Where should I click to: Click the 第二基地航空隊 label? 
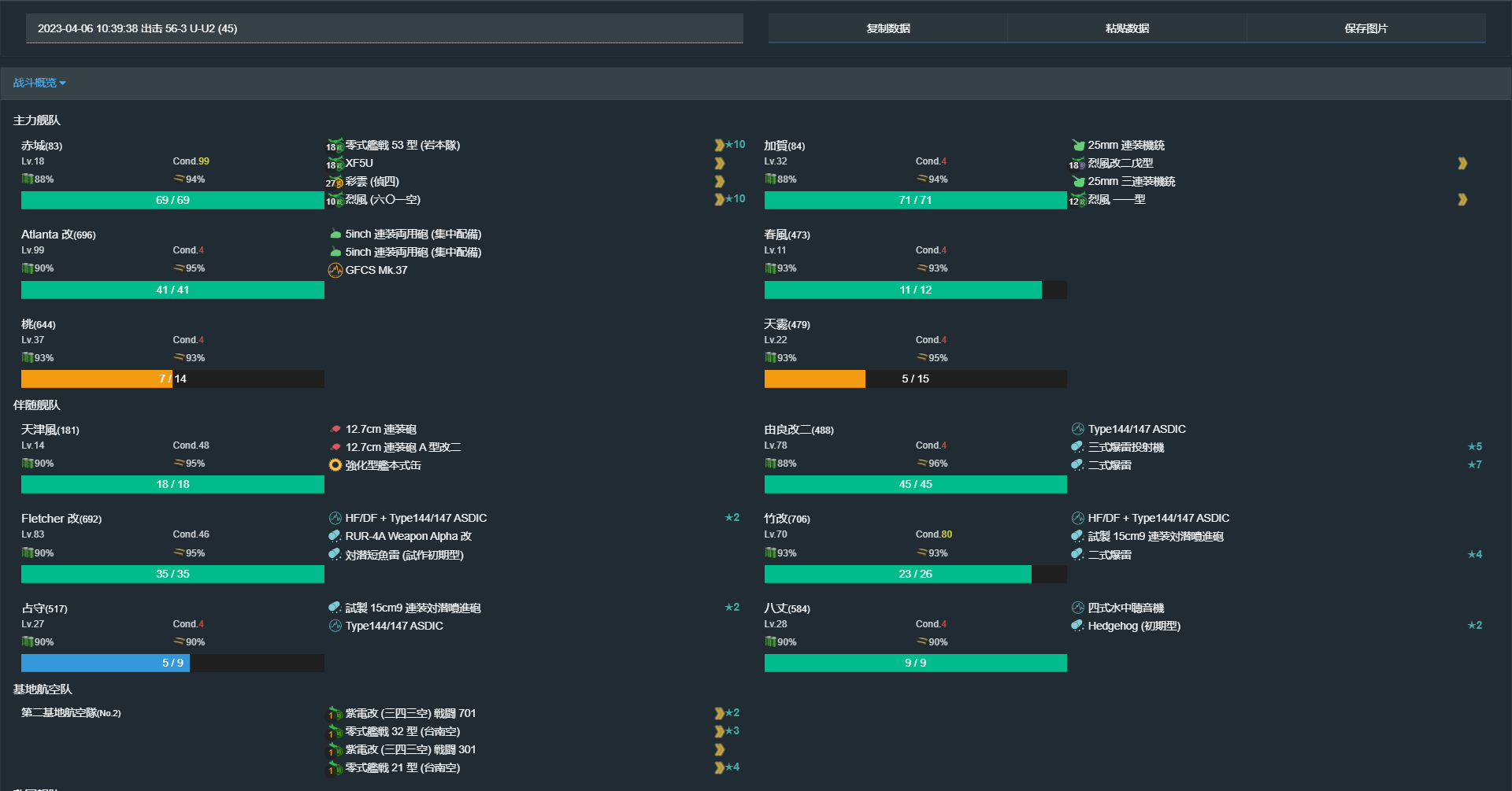pos(71,713)
